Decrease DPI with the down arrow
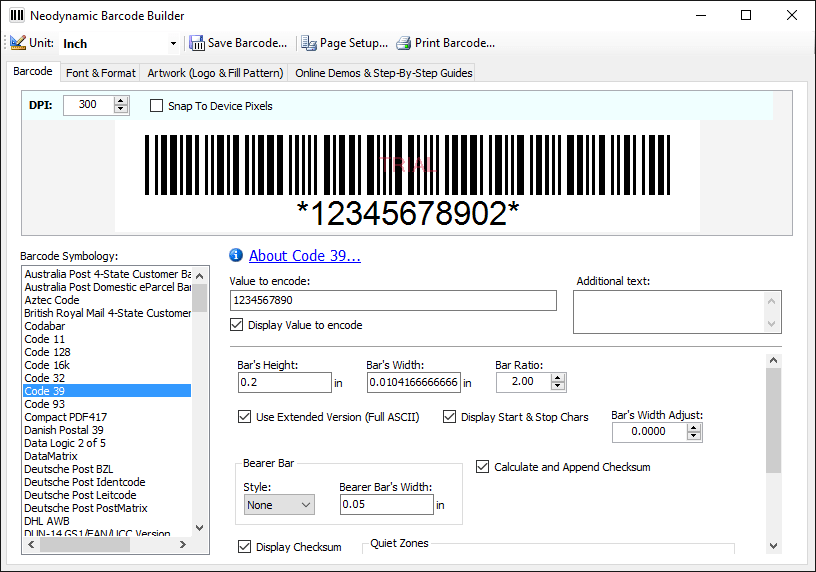This screenshot has height=572, width=816. point(121,109)
